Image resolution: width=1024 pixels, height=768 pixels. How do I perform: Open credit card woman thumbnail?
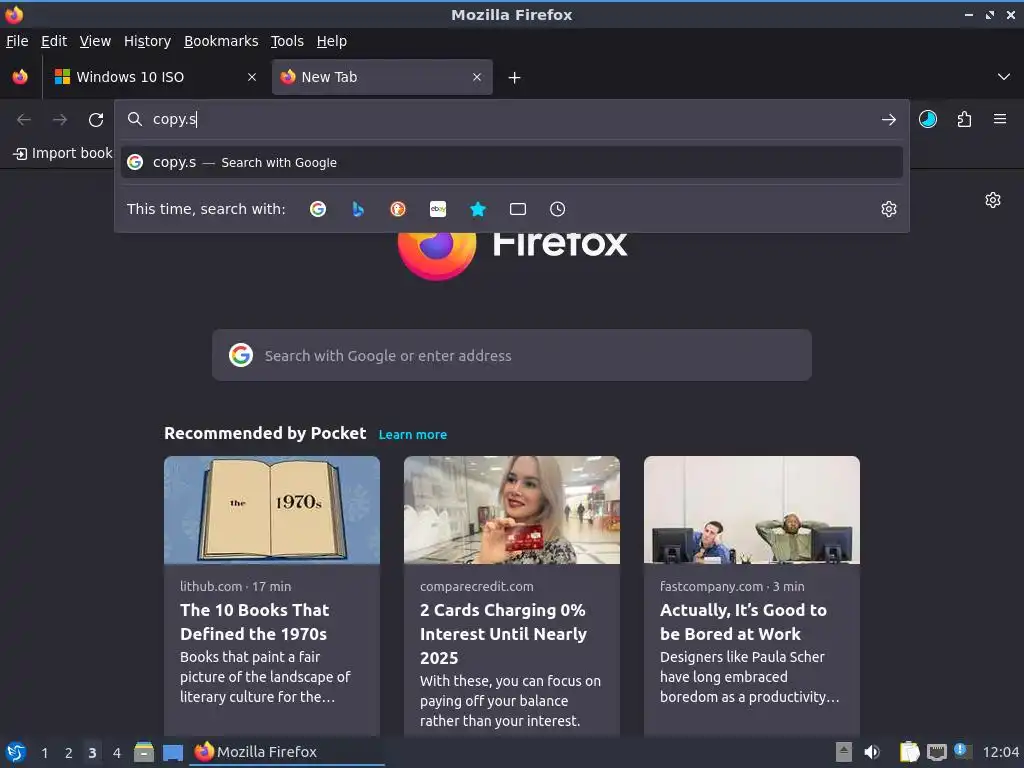tap(512, 510)
